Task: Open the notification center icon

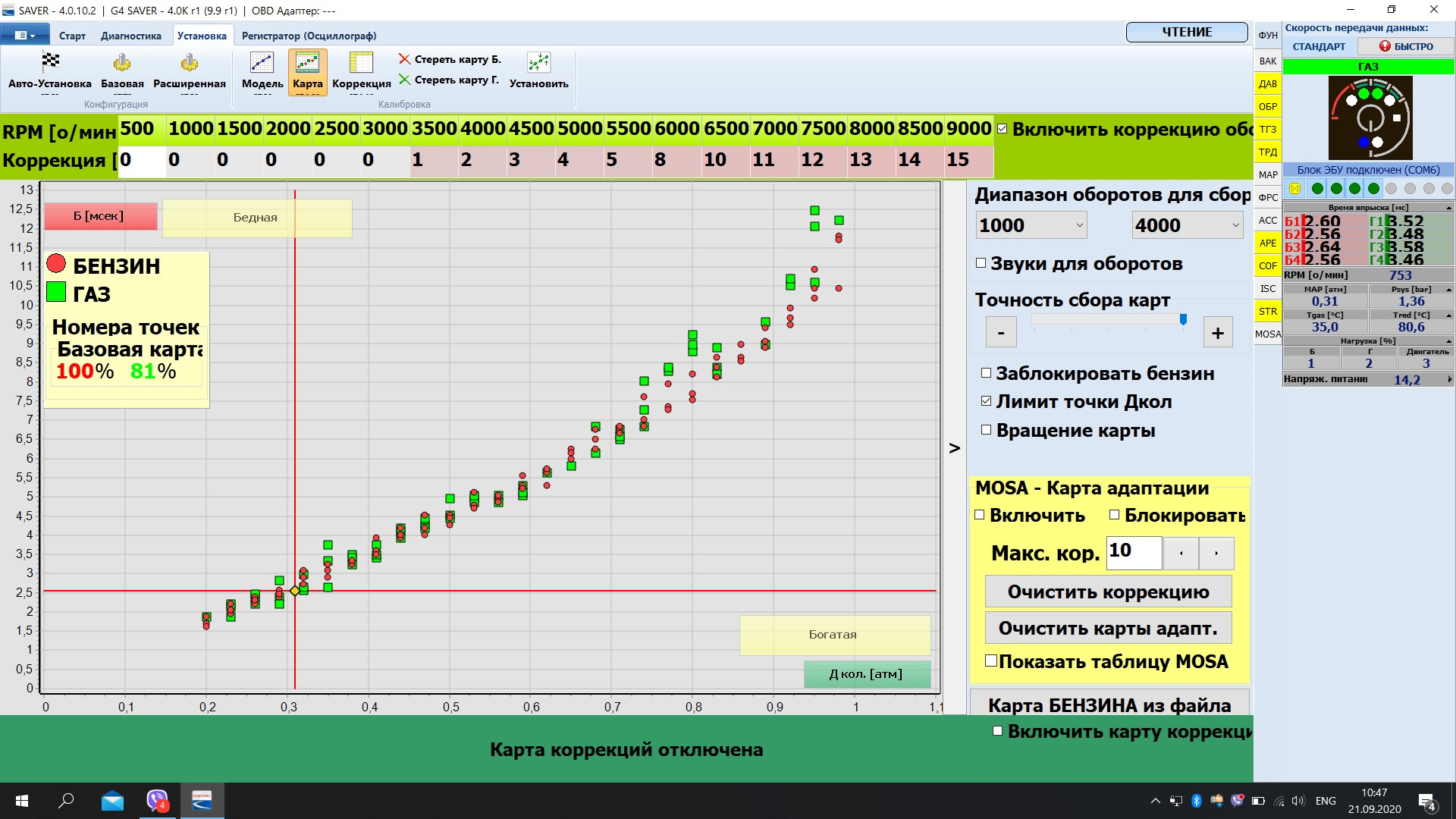Action: pos(1426,802)
